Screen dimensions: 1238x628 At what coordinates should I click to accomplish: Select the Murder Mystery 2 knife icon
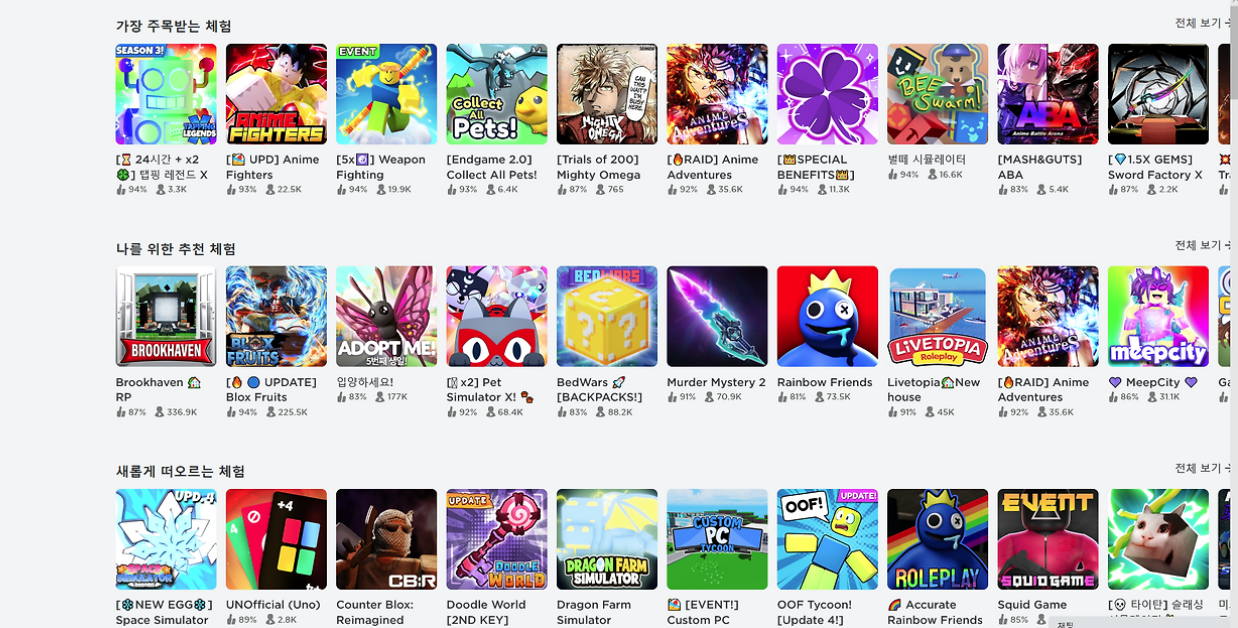(x=717, y=316)
